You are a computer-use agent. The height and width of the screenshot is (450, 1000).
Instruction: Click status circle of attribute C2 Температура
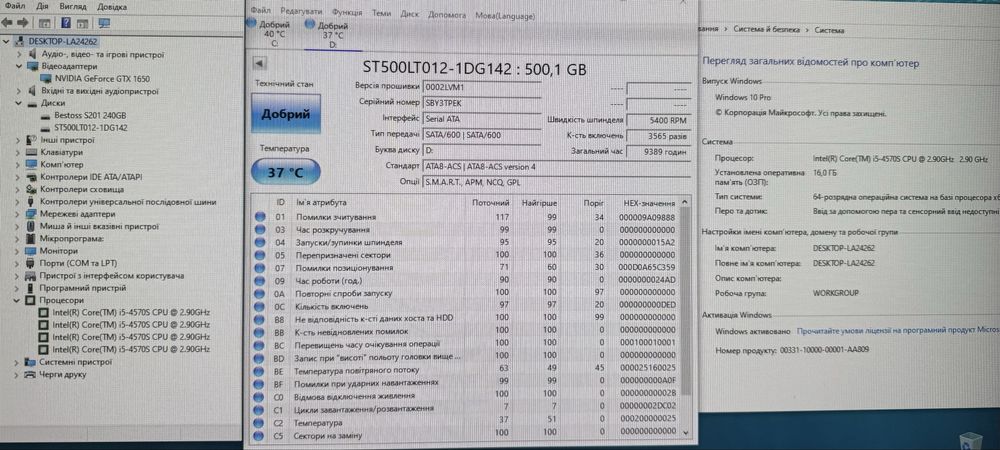[x=260, y=423]
